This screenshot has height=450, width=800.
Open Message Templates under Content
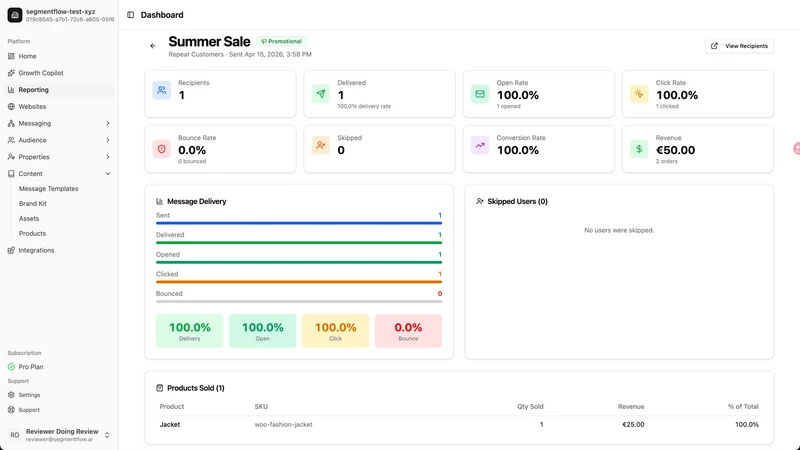pyautogui.click(x=48, y=189)
